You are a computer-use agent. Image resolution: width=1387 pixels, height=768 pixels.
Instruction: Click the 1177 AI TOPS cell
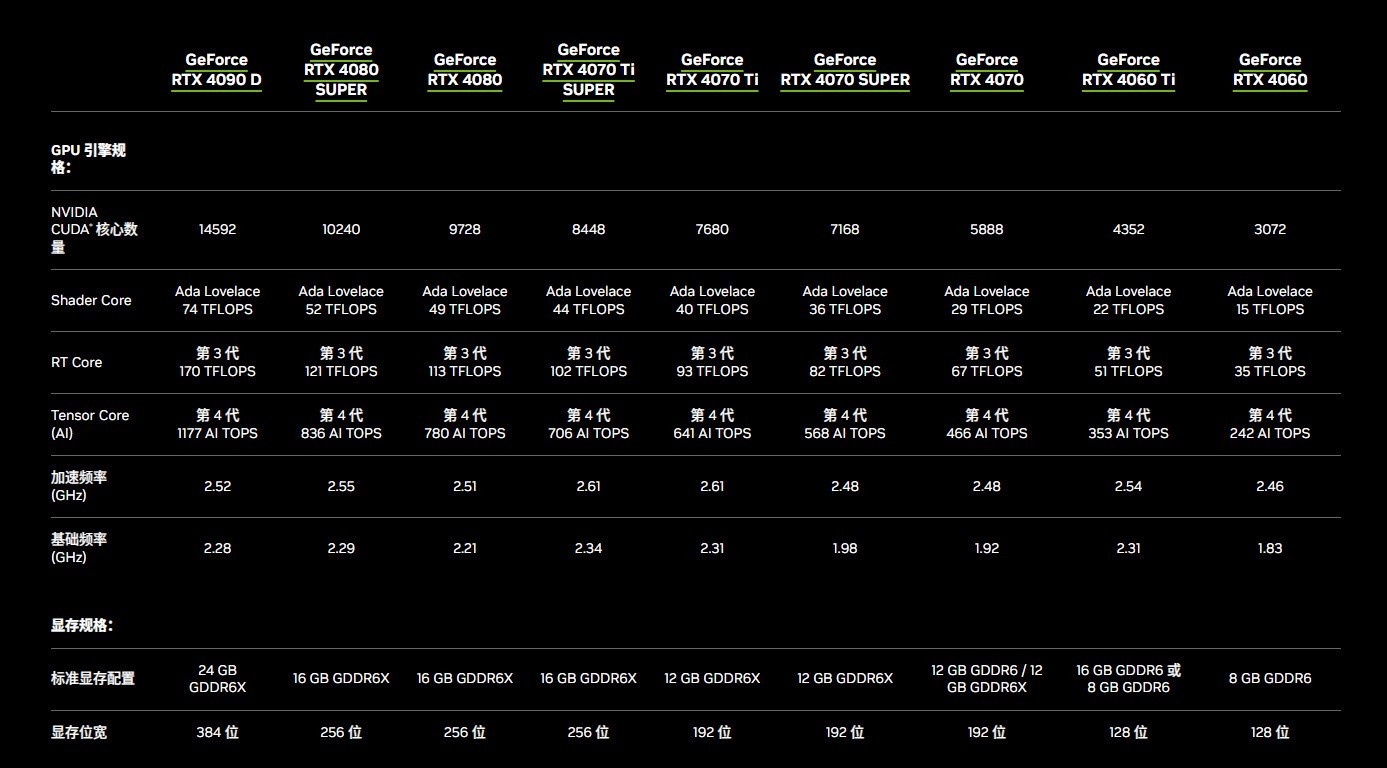click(x=217, y=425)
